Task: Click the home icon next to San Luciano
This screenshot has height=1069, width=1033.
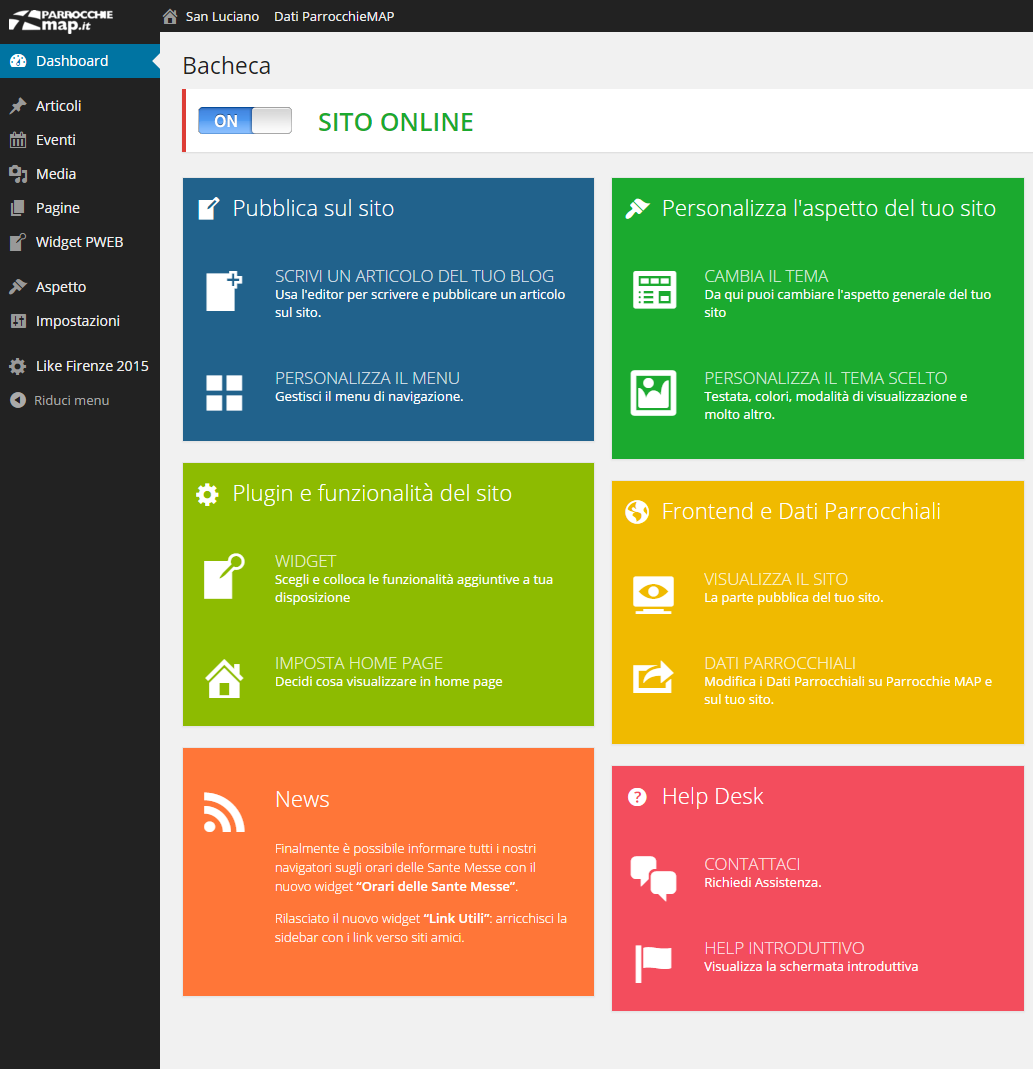Action: pos(170,16)
